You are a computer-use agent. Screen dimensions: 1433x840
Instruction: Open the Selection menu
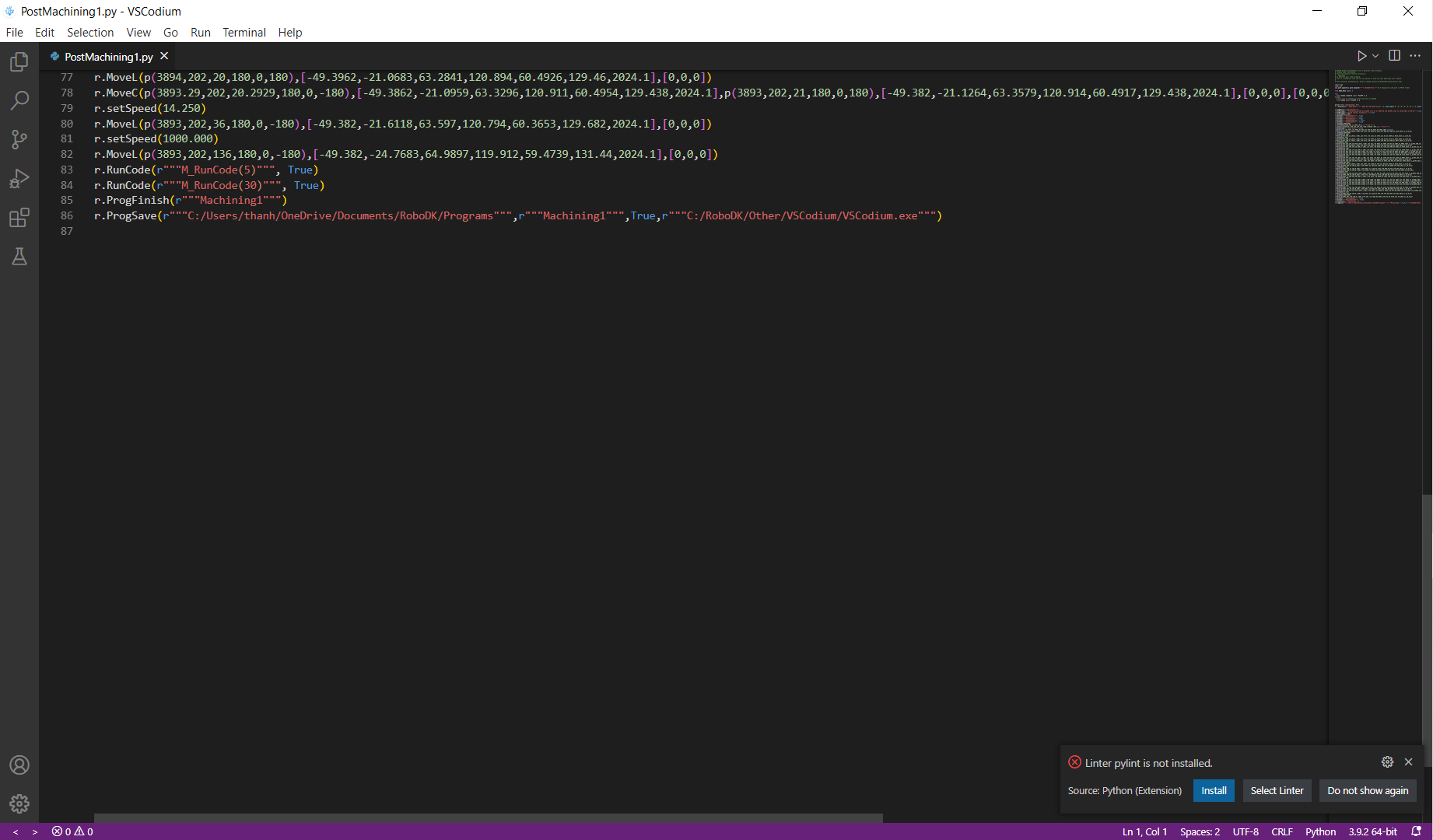pyautogui.click(x=90, y=33)
